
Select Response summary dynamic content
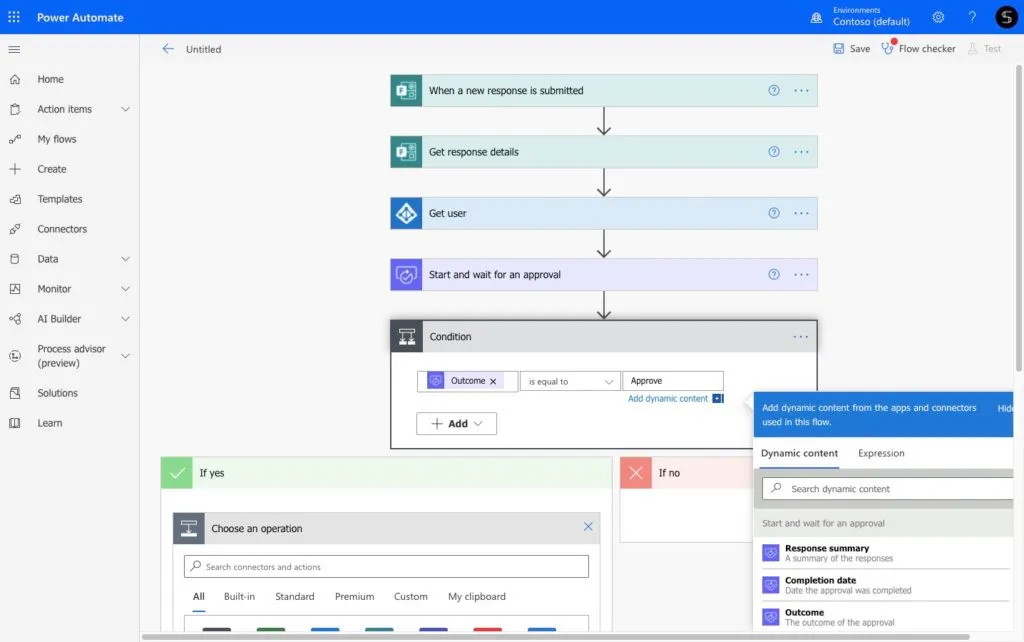pyautogui.click(x=884, y=553)
